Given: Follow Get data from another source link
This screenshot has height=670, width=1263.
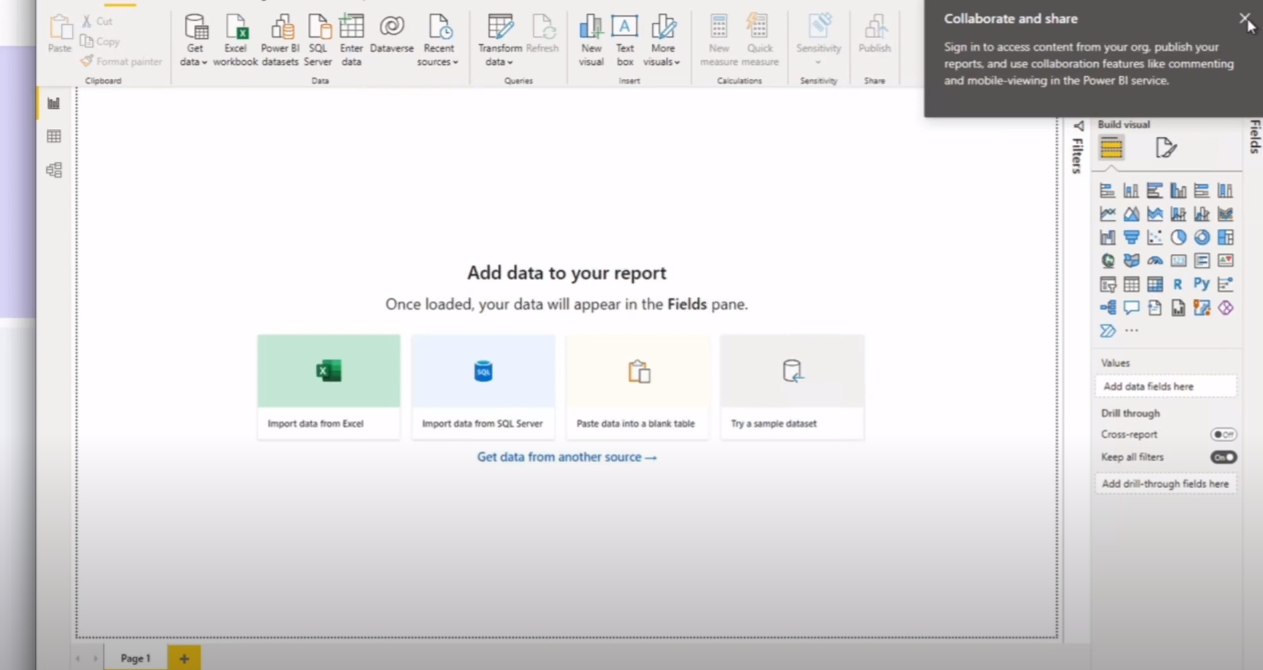Looking at the screenshot, I should [567, 457].
